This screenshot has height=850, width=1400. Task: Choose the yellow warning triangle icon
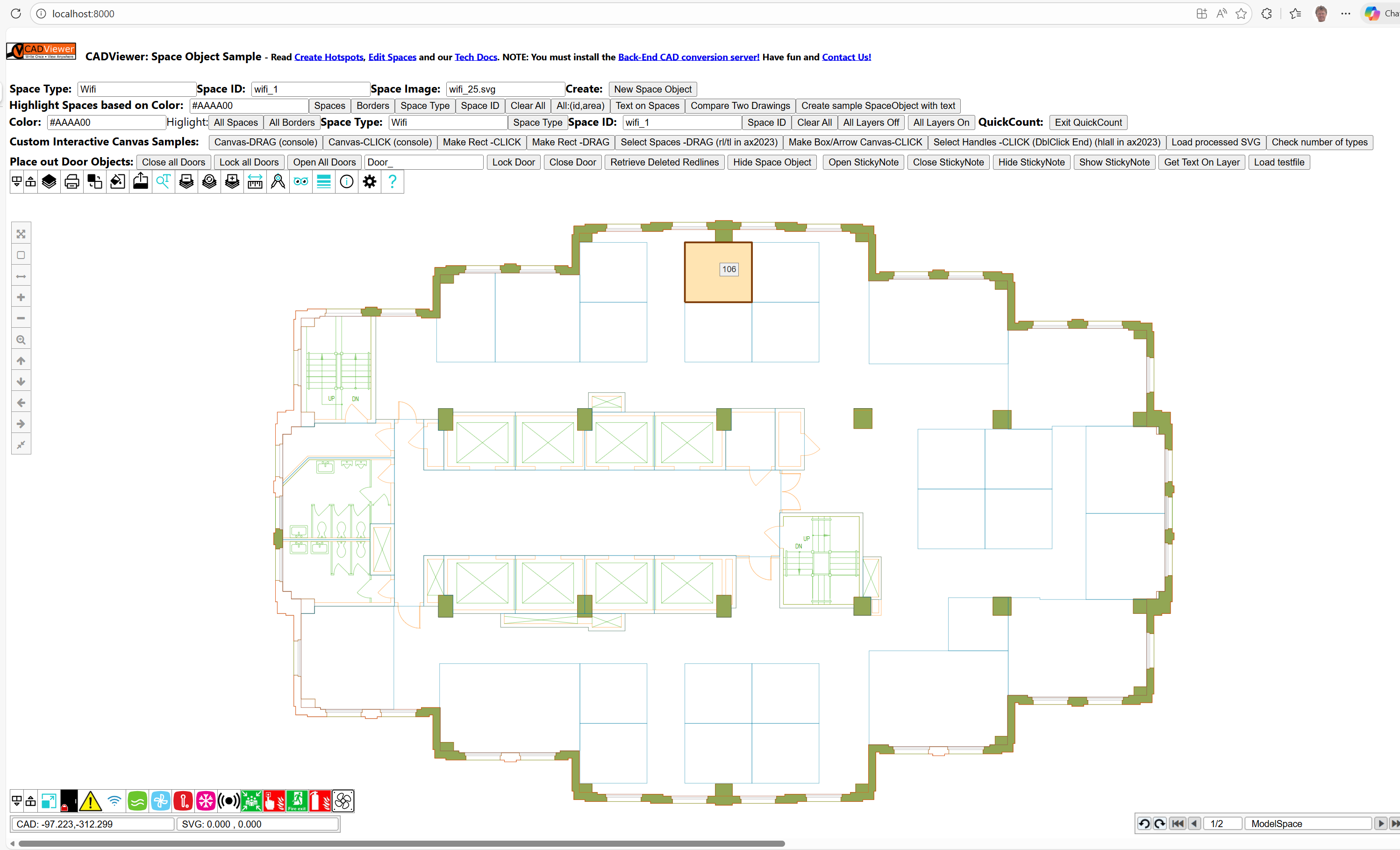tap(90, 801)
